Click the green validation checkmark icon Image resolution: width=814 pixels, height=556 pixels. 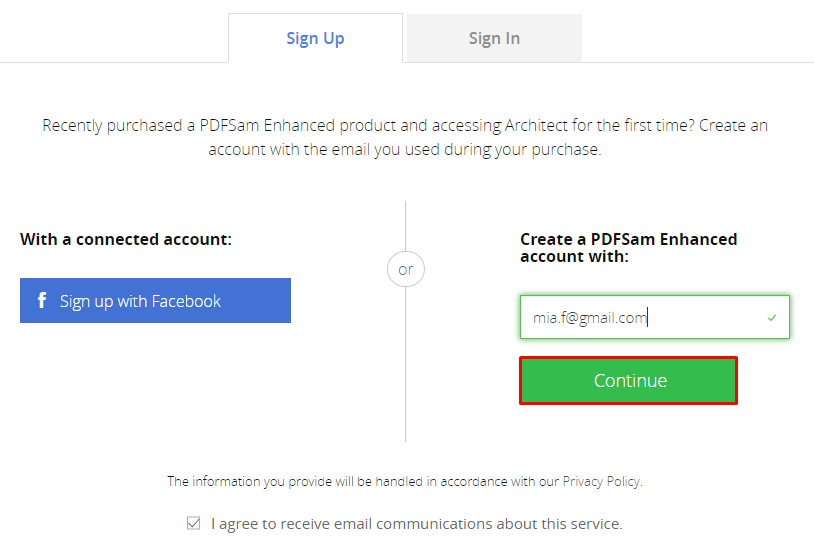[772, 317]
